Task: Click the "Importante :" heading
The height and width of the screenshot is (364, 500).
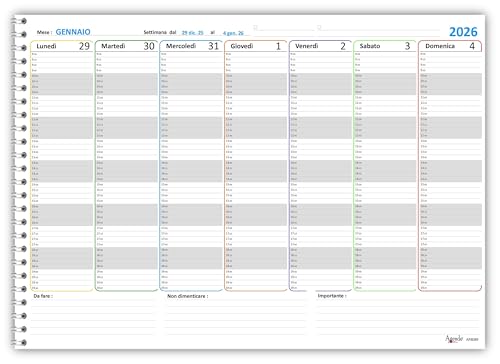Action: click(x=332, y=296)
